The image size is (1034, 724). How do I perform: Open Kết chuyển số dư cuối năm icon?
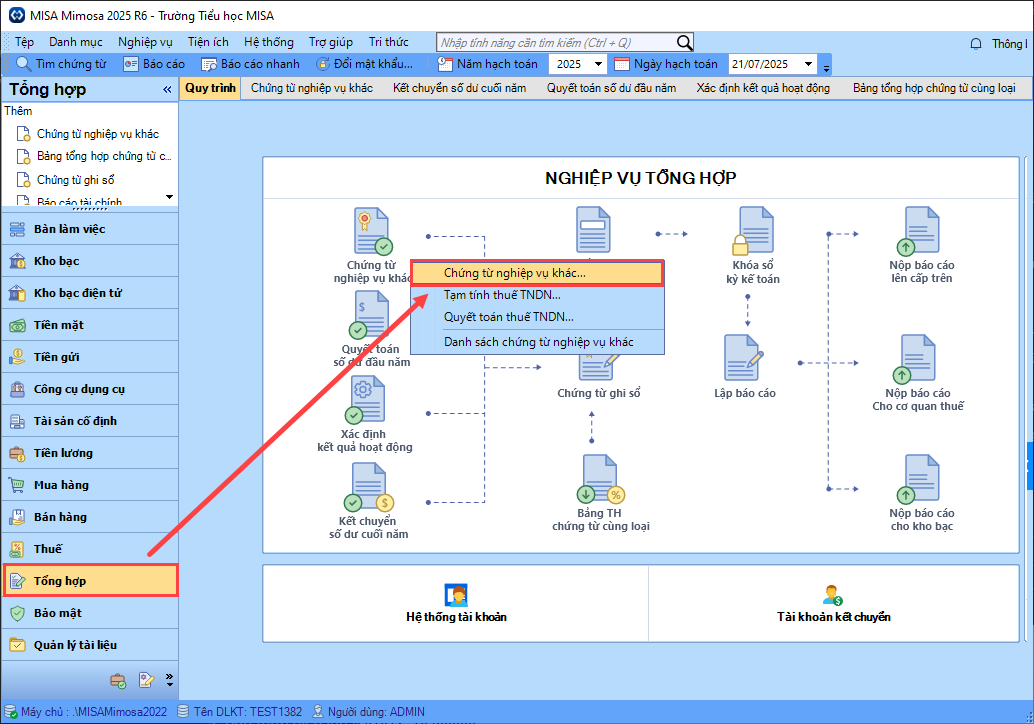[369, 487]
